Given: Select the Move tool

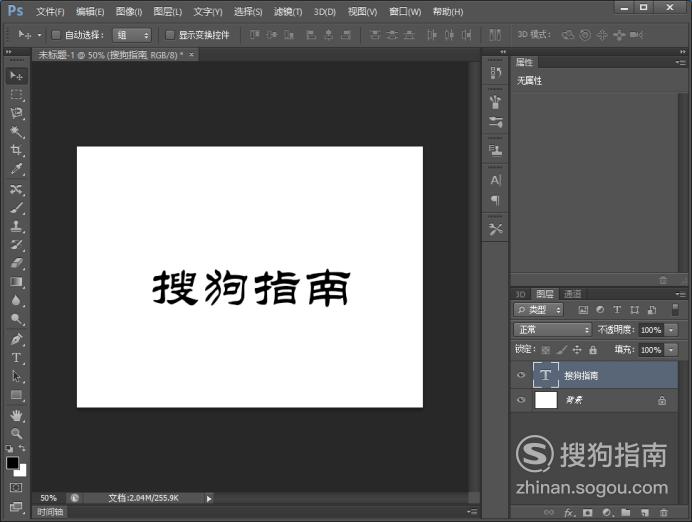Looking at the screenshot, I should click(16, 76).
